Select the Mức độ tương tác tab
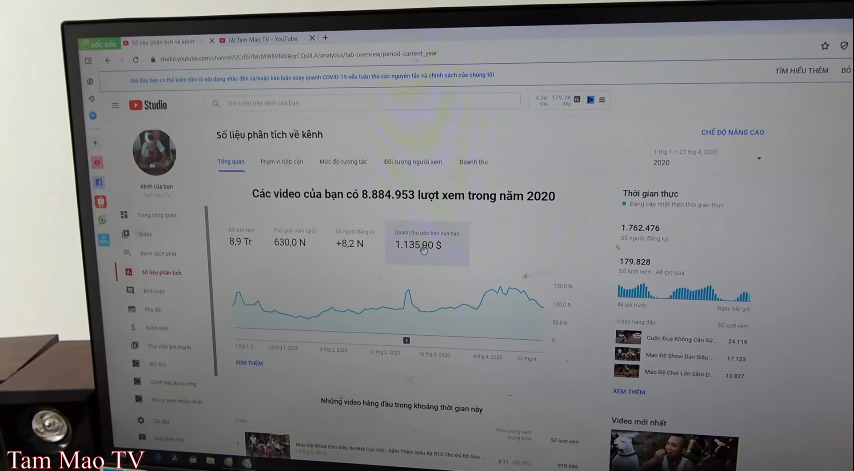Image resolution: width=854 pixels, height=471 pixels. click(342, 161)
